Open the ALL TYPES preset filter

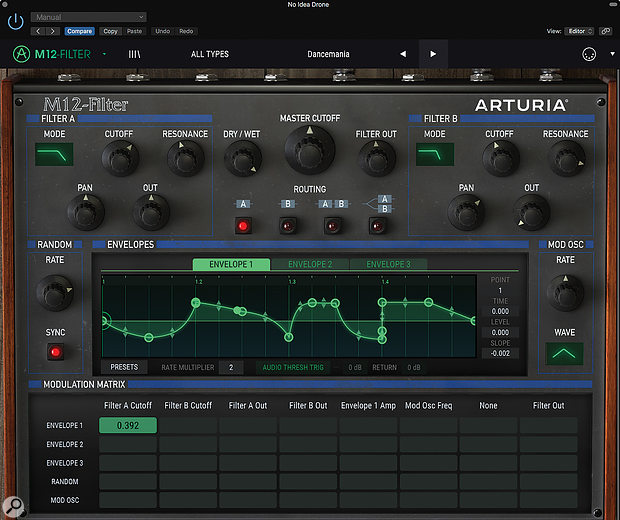coord(210,54)
